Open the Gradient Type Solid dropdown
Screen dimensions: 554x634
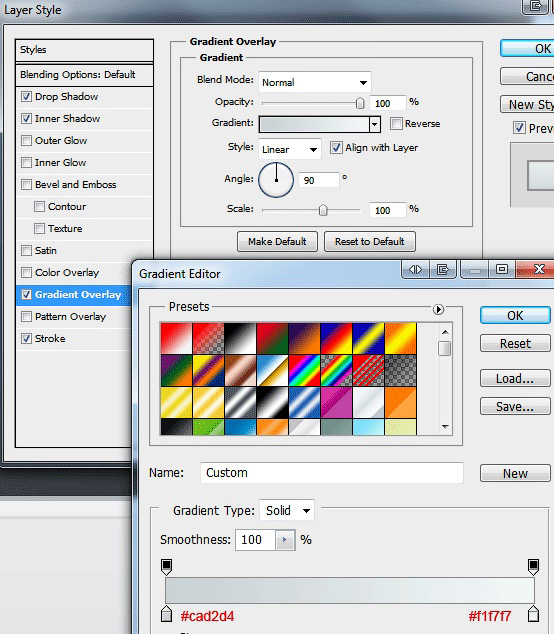[287, 511]
